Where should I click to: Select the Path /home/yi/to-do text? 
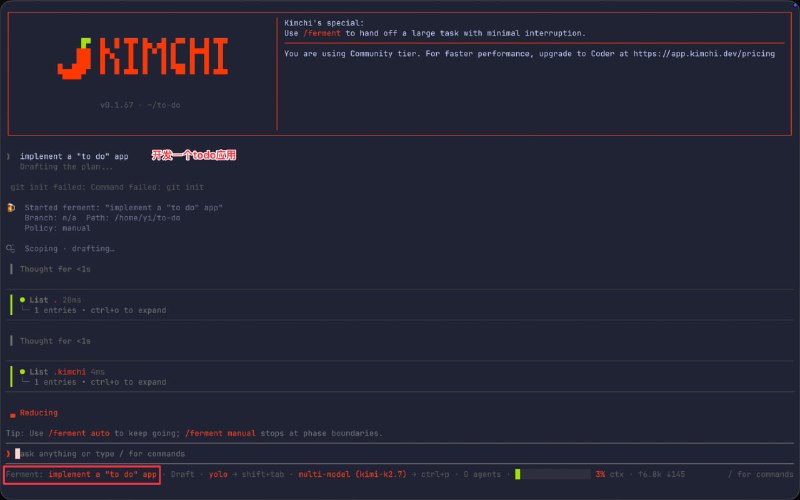(133, 218)
